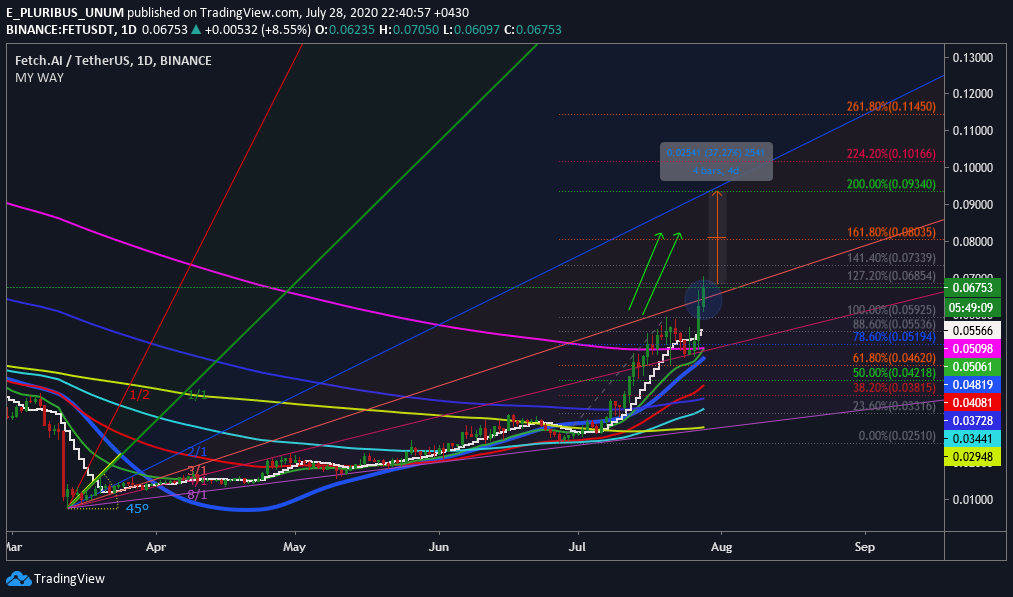Click the dark blue price tag 0.03728

click(x=974, y=421)
